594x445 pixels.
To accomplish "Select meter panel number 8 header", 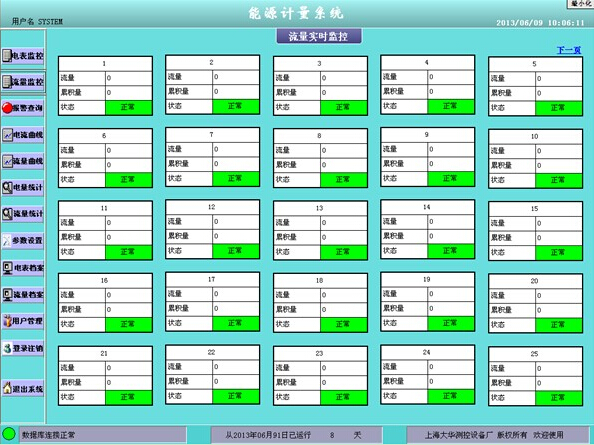I will [x=320, y=136].
